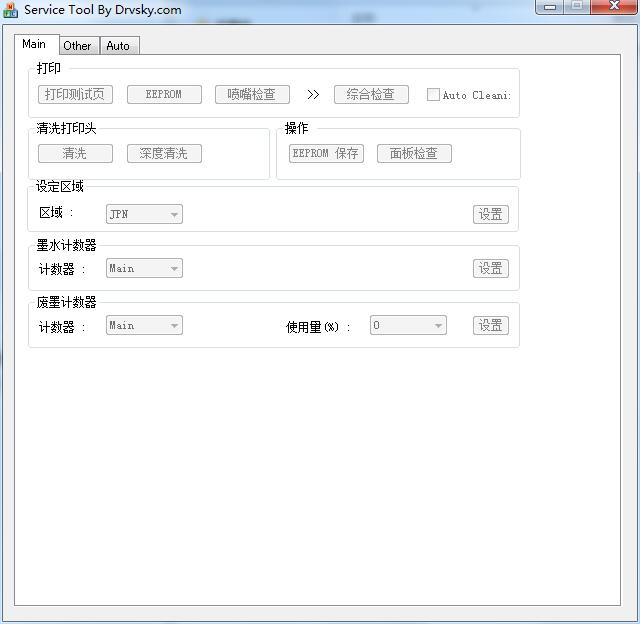The width and height of the screenshot is (640, 624).
Task: Click the Service Tool title bar app icon
Action: pos(11,9)
